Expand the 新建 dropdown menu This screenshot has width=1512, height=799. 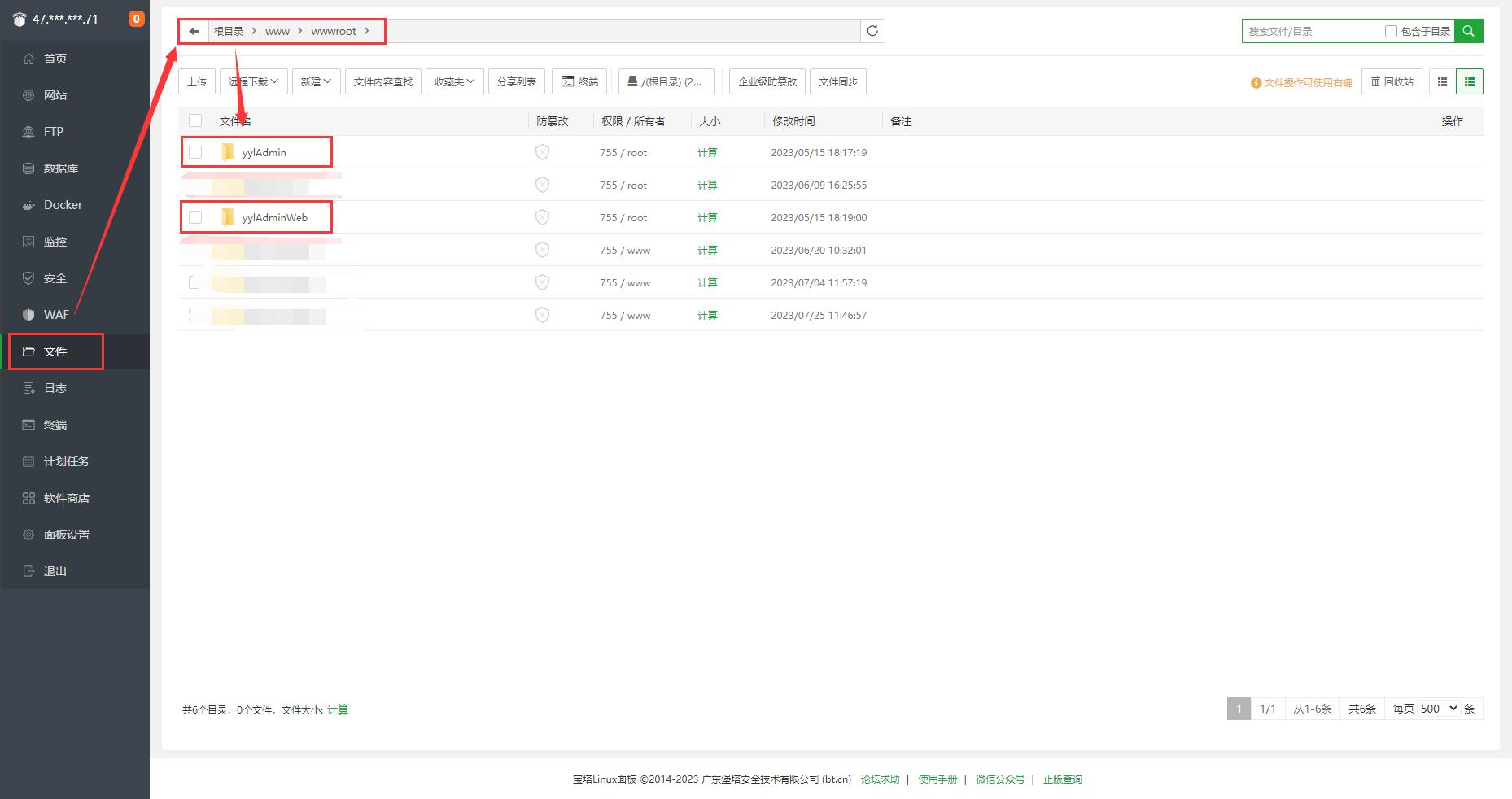(x=316, y=81)
